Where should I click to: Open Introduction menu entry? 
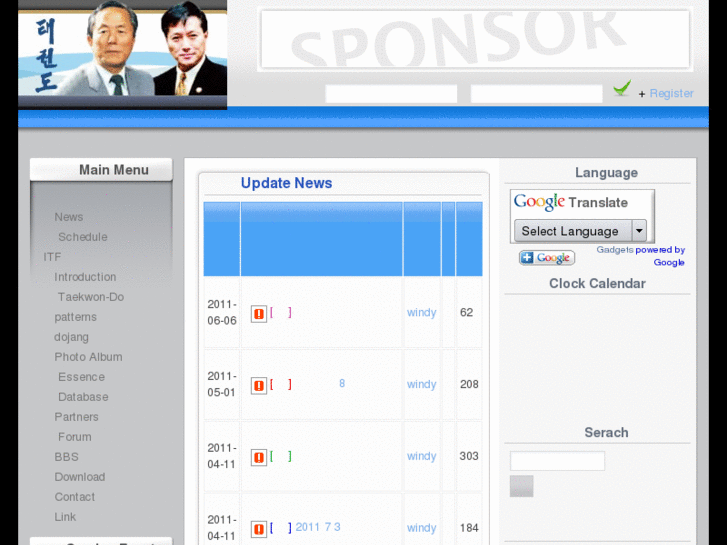(85, 277)
